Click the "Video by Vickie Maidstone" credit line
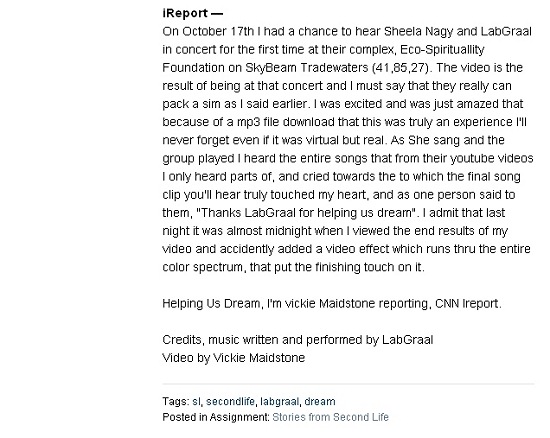The height and width of the screenshot is (438, 550). 234,358
